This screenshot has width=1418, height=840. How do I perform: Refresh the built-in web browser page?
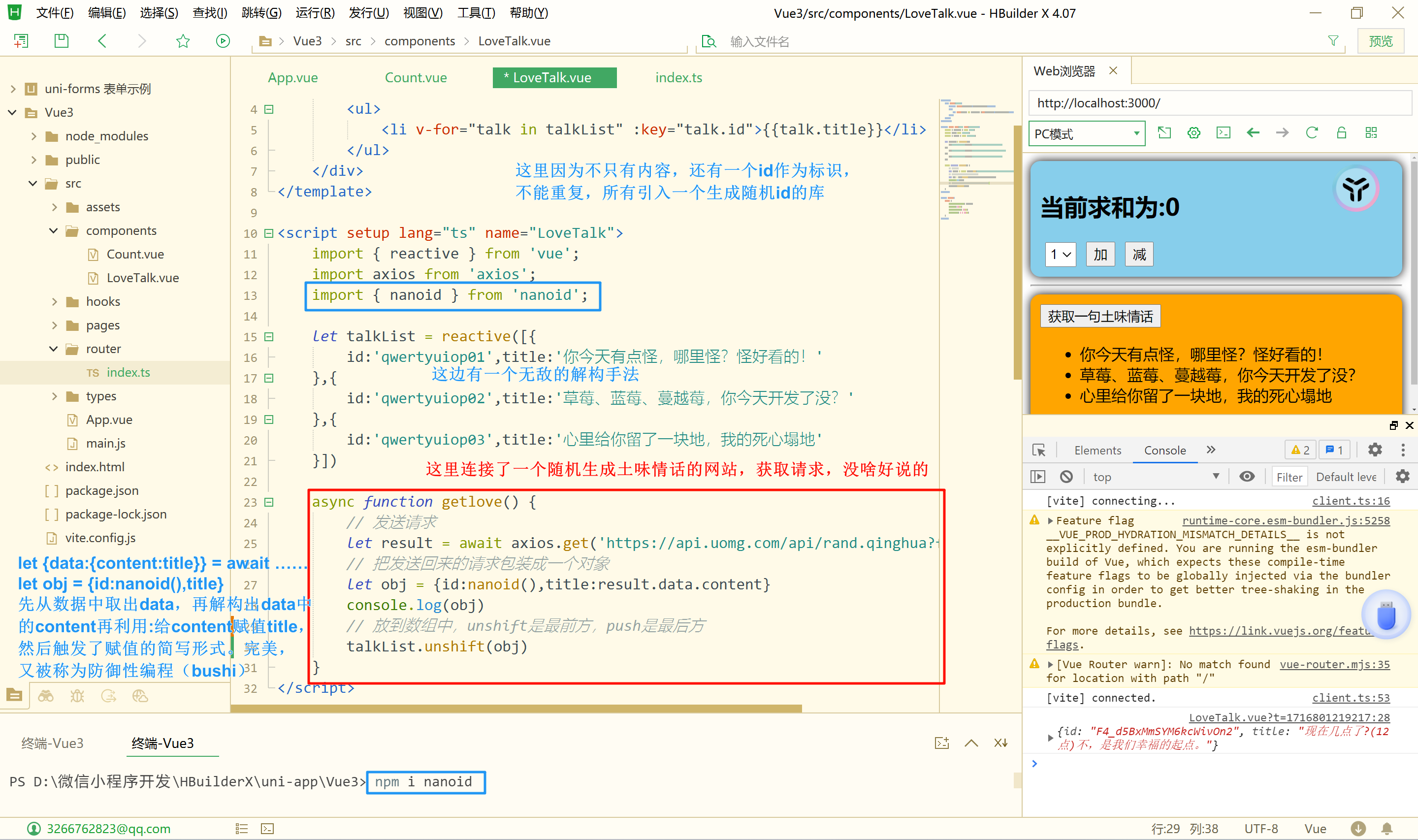pos(1312,133)
